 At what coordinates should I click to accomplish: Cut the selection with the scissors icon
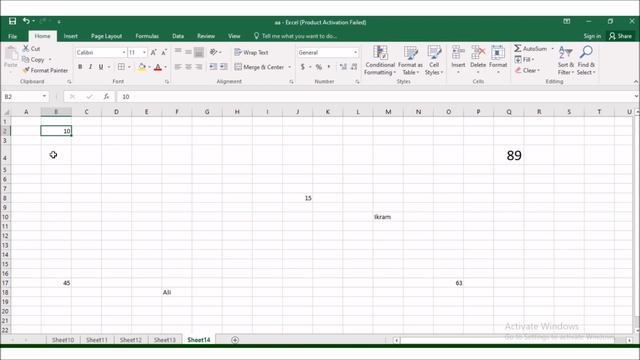pos(31,49)
